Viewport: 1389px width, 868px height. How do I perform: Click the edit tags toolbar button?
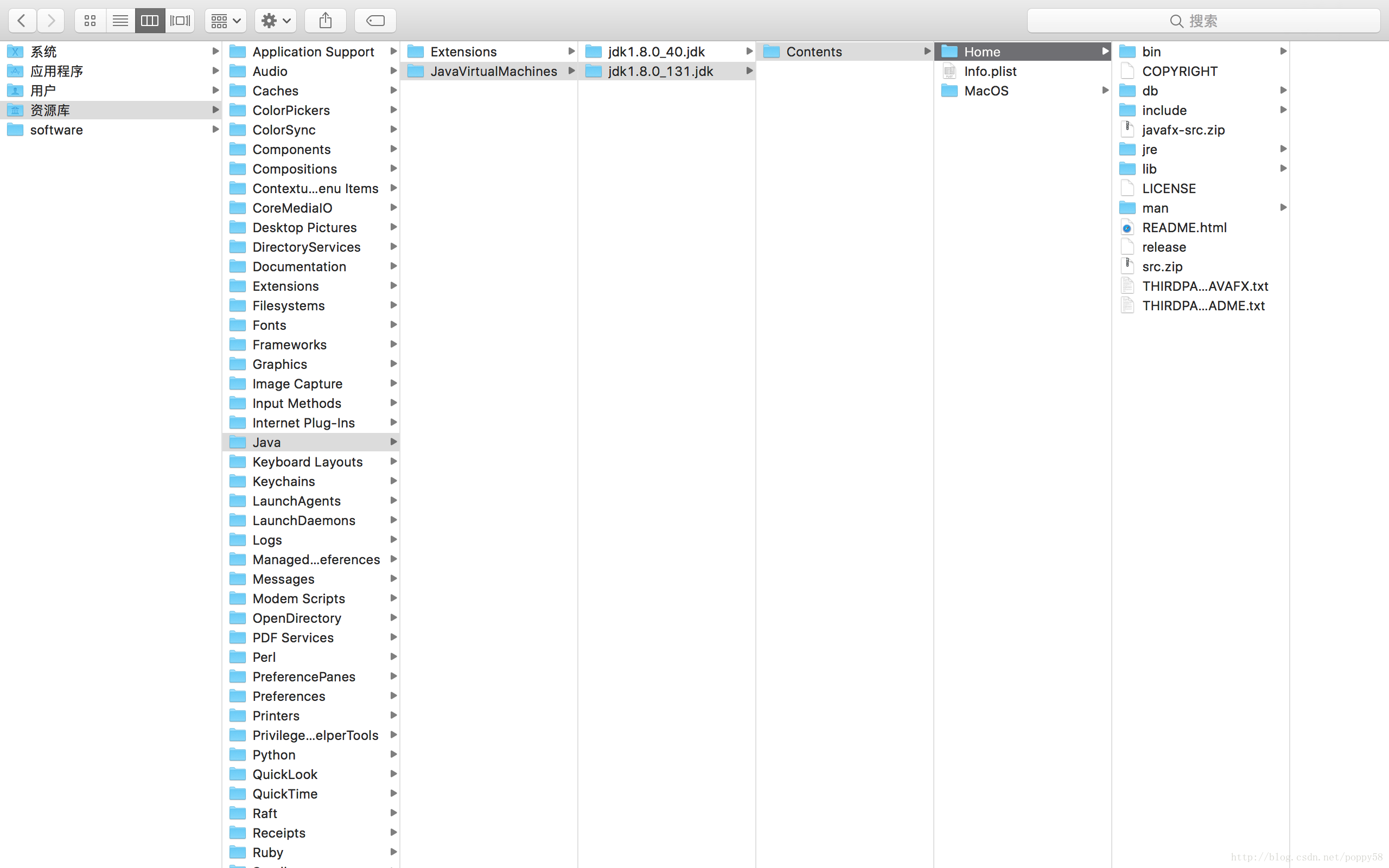pos(375,21)
